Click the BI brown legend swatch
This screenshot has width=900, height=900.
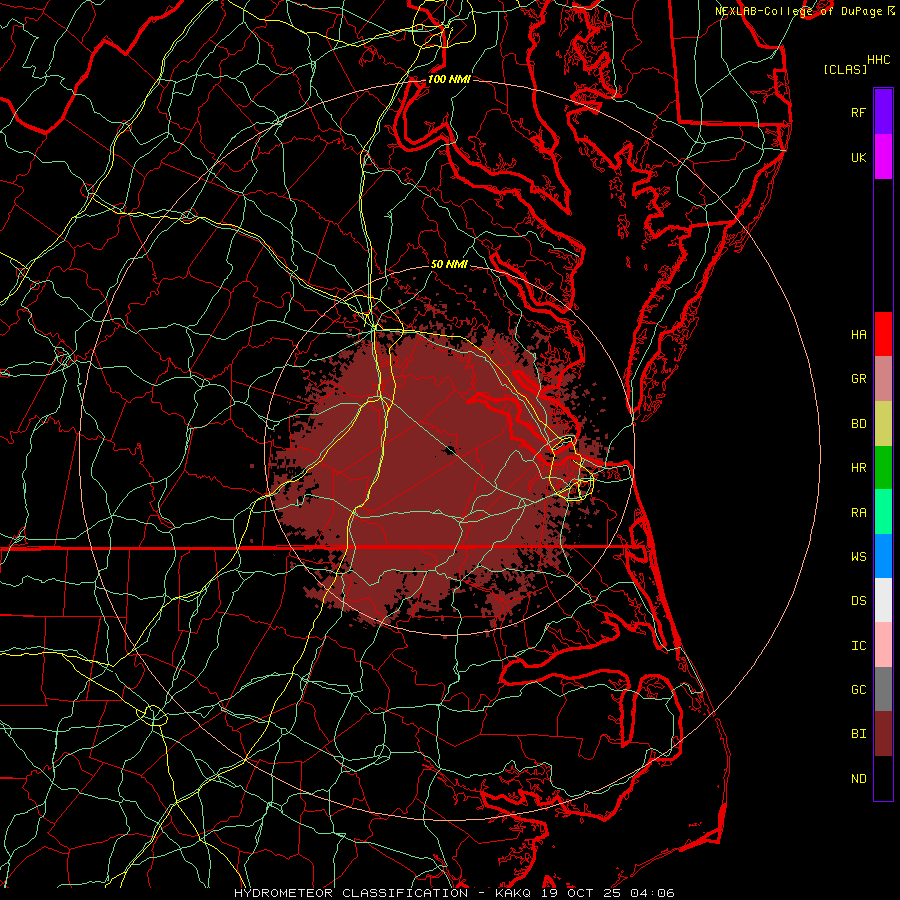[883, 734]
